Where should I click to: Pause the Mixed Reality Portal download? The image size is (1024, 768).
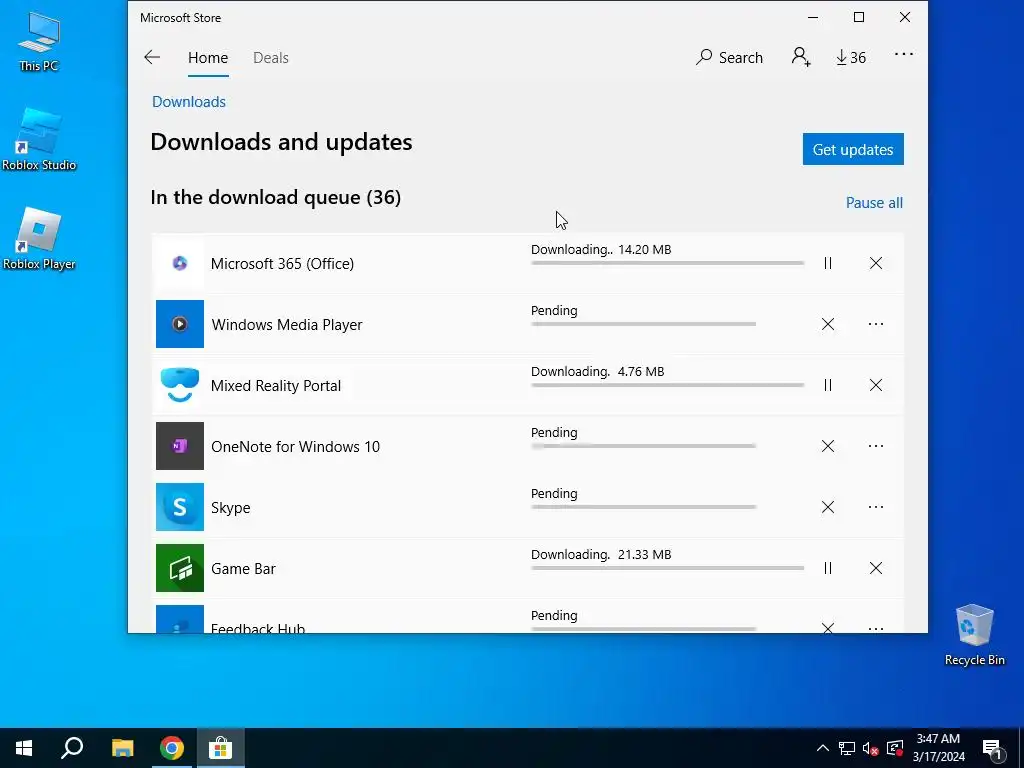coord(827,385)
